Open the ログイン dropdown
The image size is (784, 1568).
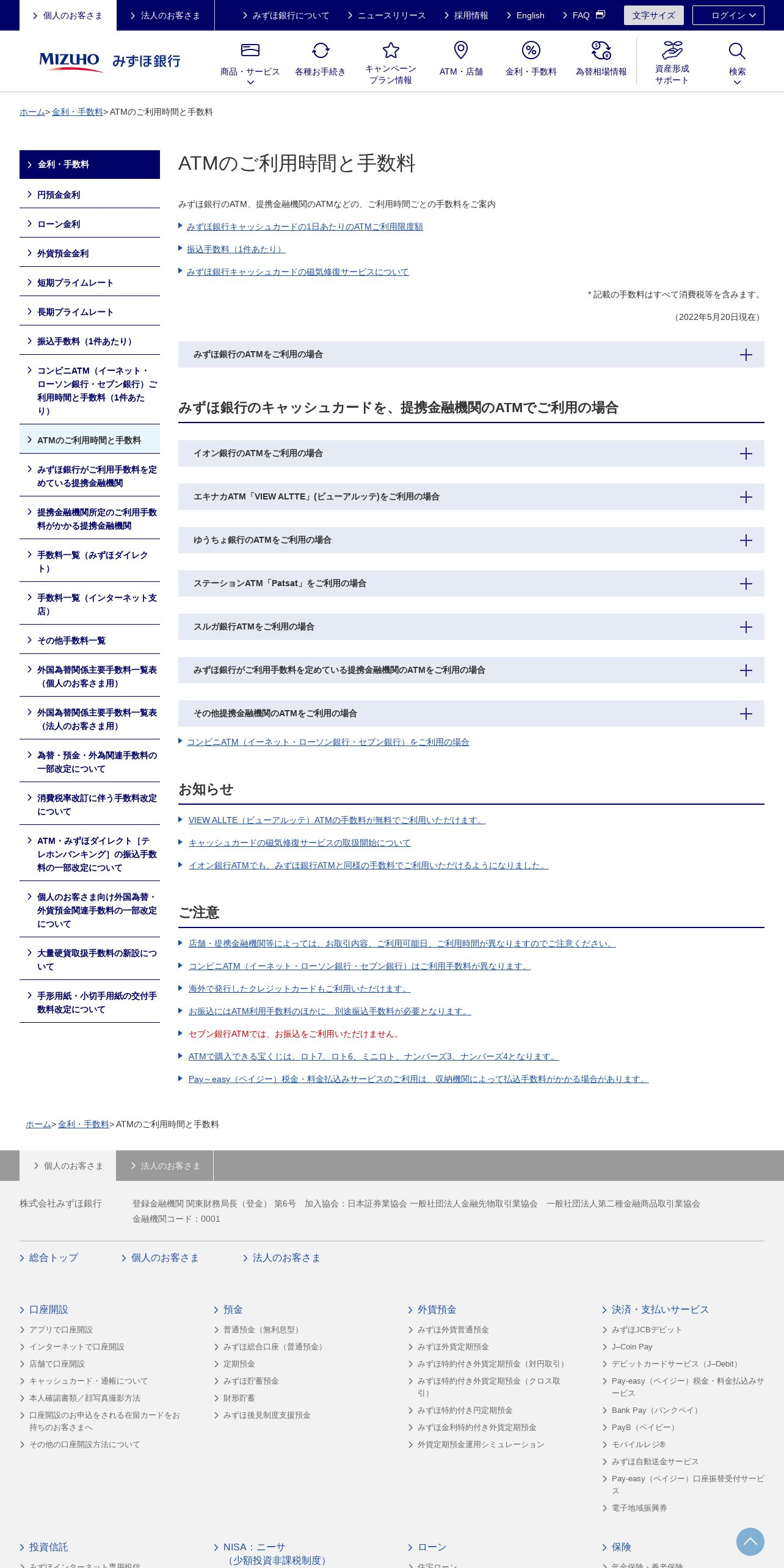point(728,15)
